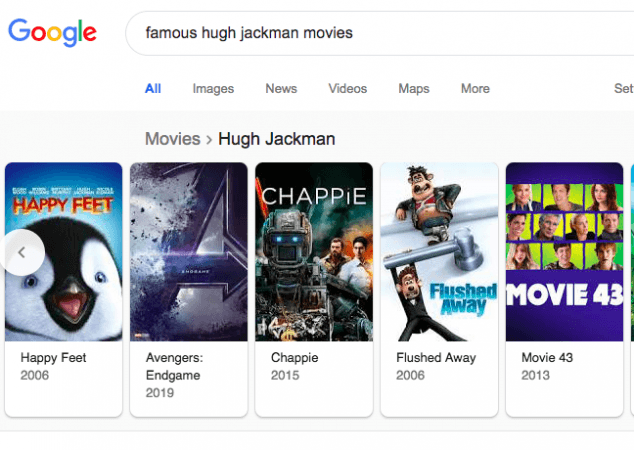The height and width of the screenshot is (450, 634).
Task: Click the Chappie title text
Action: (294, 358)
